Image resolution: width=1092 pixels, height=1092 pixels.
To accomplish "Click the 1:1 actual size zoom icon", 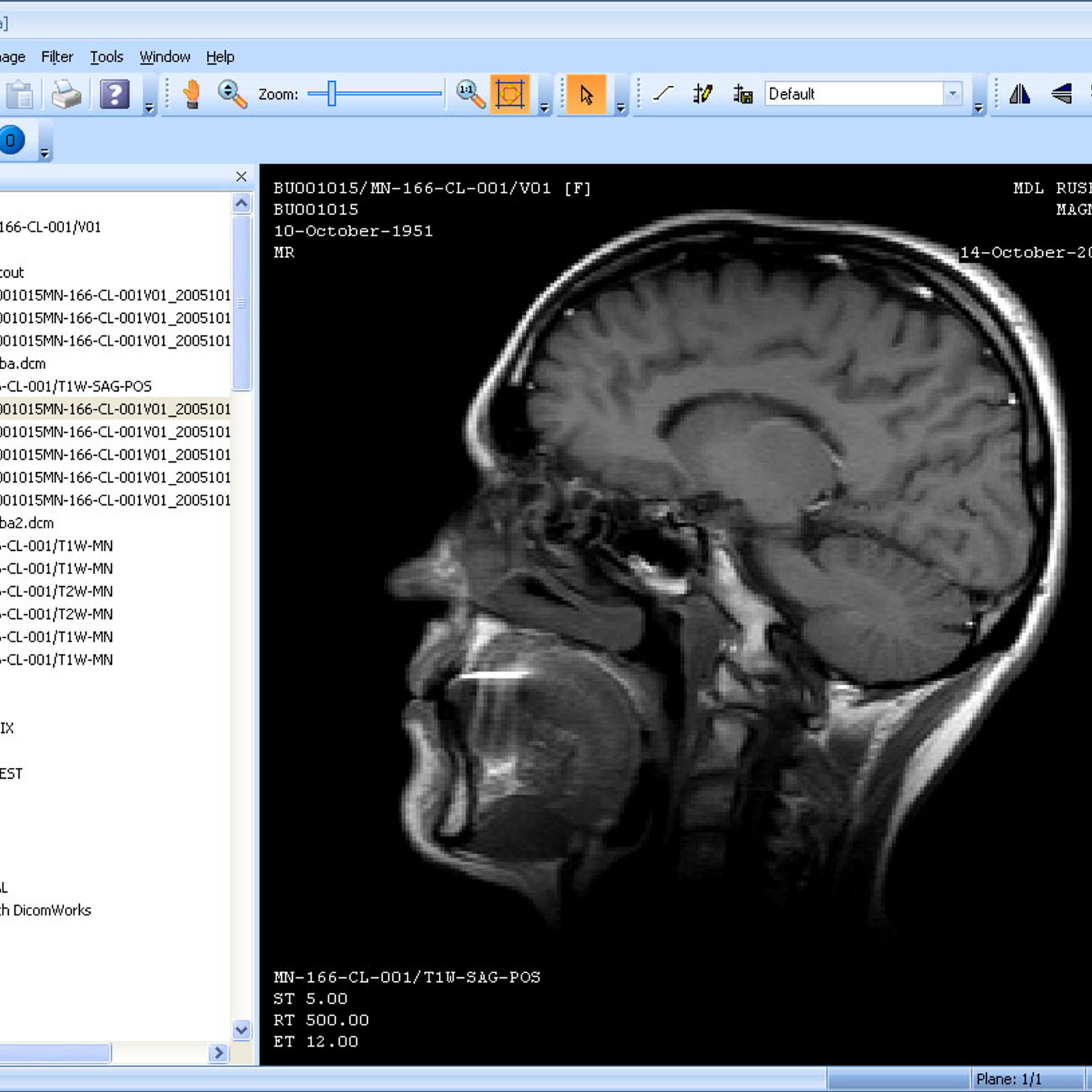I will 470,94.
